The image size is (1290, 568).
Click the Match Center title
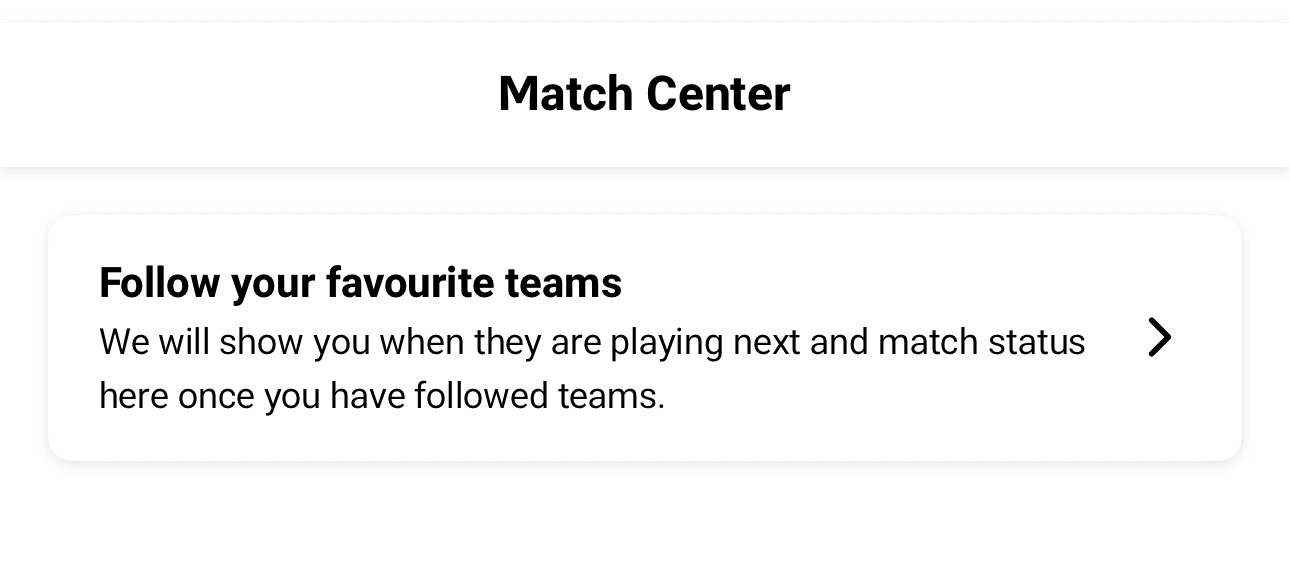[644, 94]
